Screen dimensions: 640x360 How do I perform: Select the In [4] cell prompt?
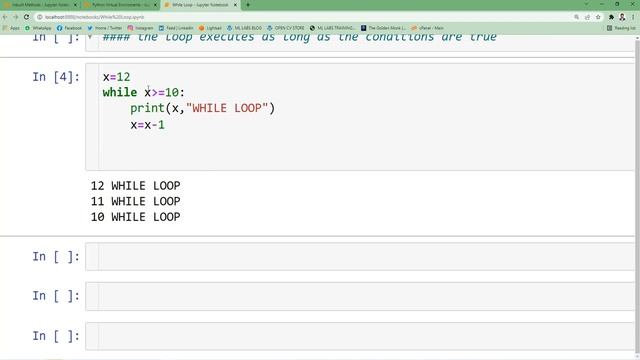(x=56, y=77)
